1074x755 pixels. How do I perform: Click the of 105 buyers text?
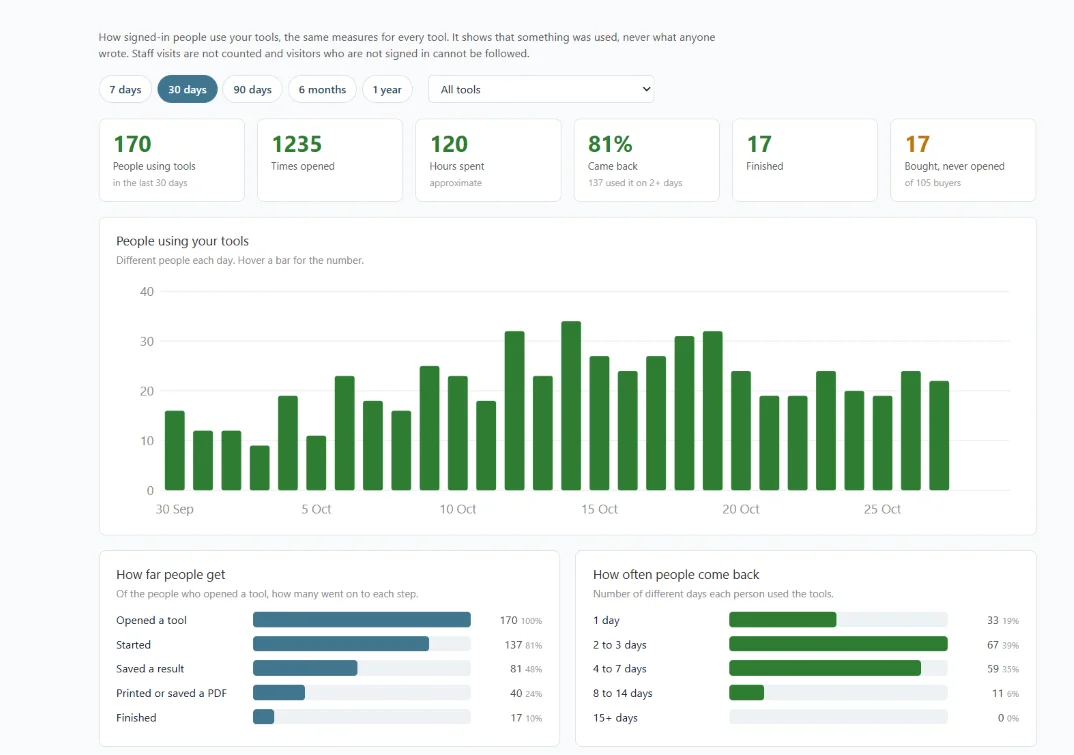pos(932,183)
